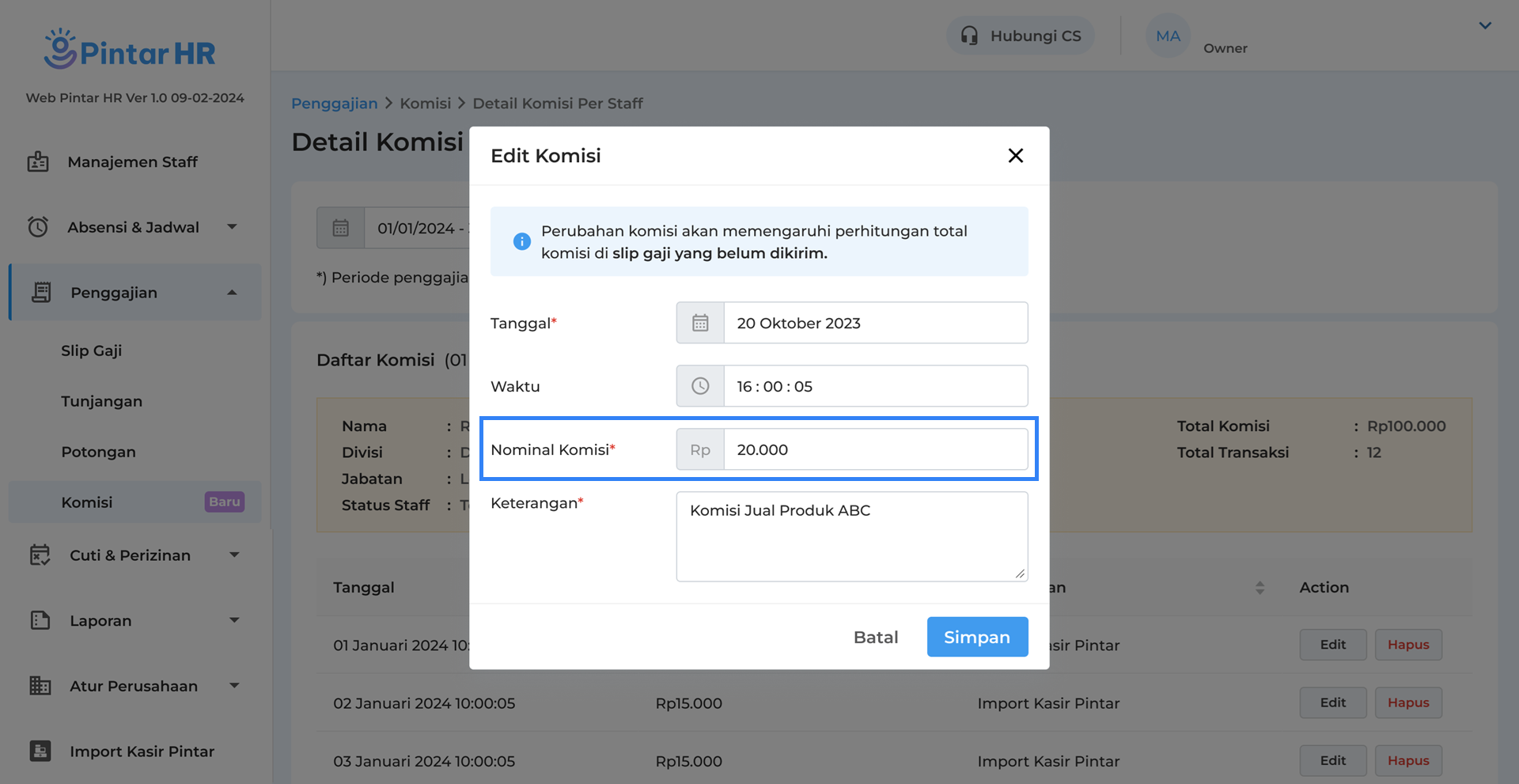
Task: Expand the Cuti & Perizinan menu
Action: [x=234, y=555]
